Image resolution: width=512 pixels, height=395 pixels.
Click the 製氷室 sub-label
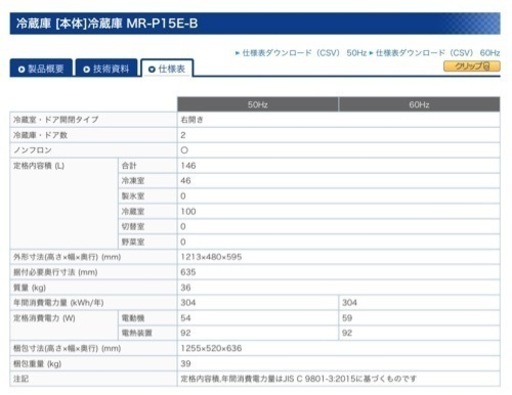(133, 196)
